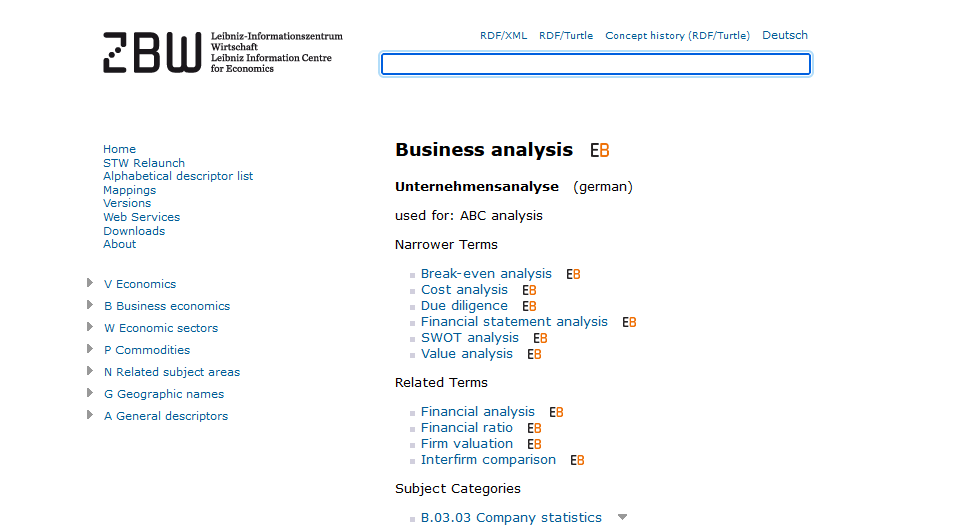Click EB icon beside Cost analysis
This screenshot has height=531, width=972.
pyautogui.click(x=529, y=291)
